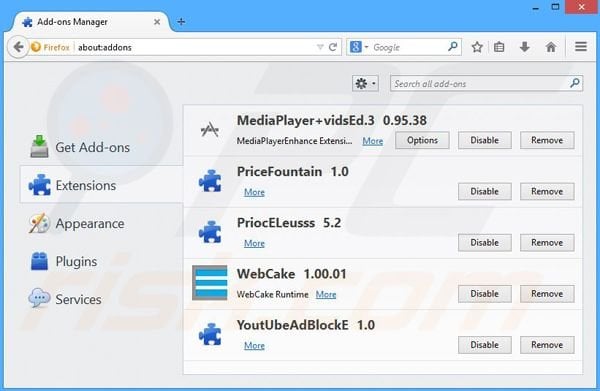Screen dimensions: 600x391
Task: Click the Firefox identity icon in address bar
Action: pos(51,47)
